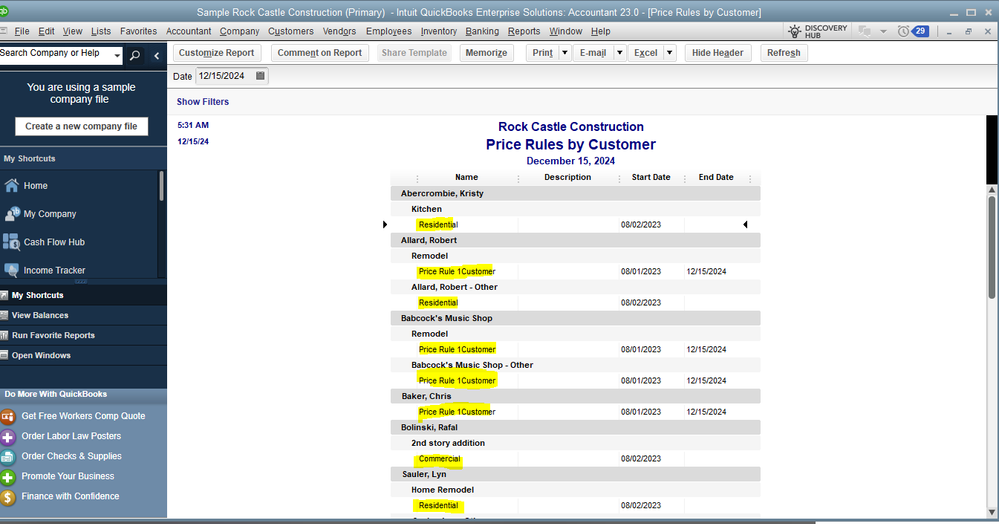The width and height of the screenshot is (999, 524).
Task: Open the Help menu
Action: (x=600, y=31)
